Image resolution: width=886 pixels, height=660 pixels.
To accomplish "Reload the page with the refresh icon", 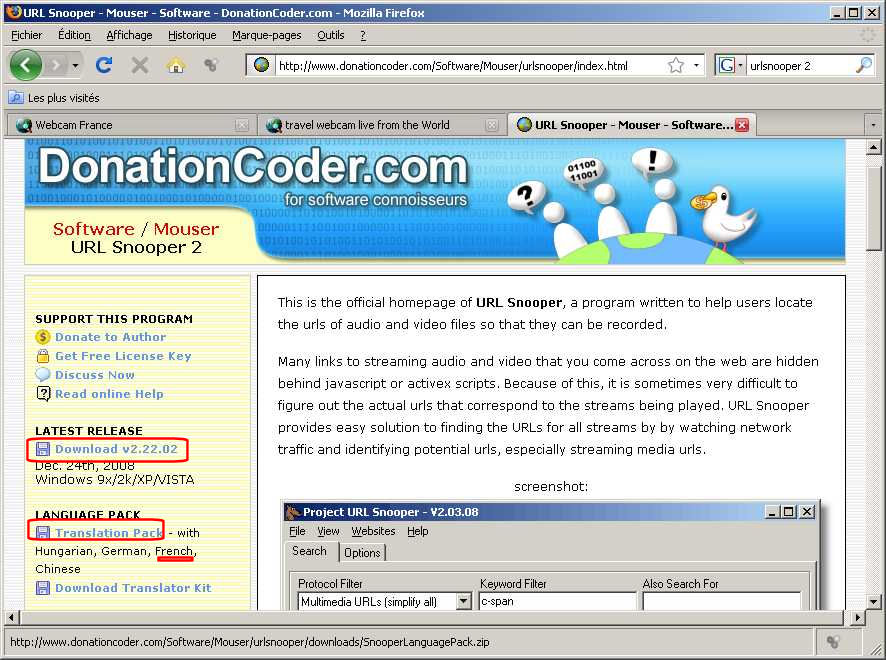I will (104, 66).
